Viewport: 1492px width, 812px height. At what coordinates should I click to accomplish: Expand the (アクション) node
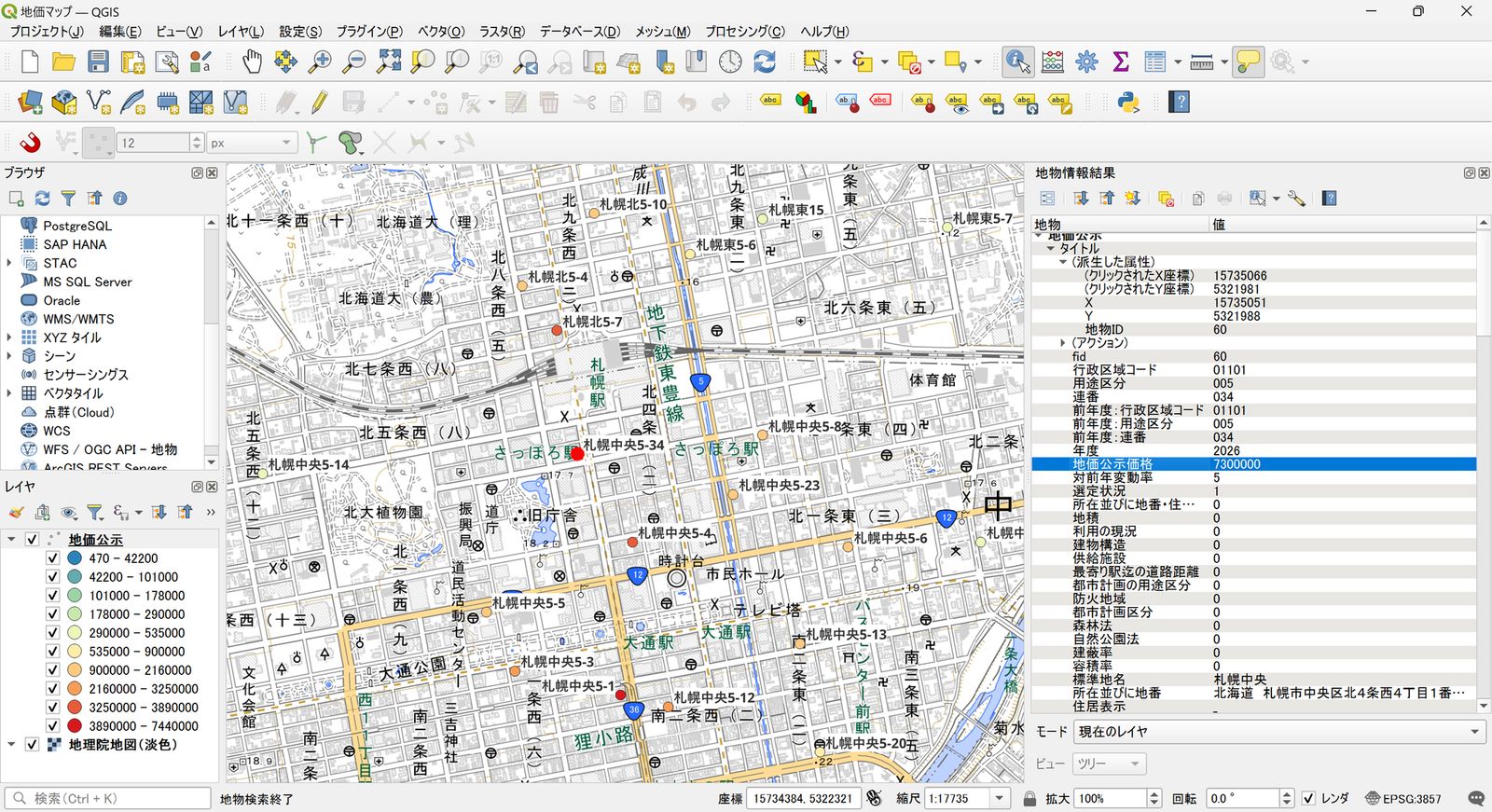1062,343
